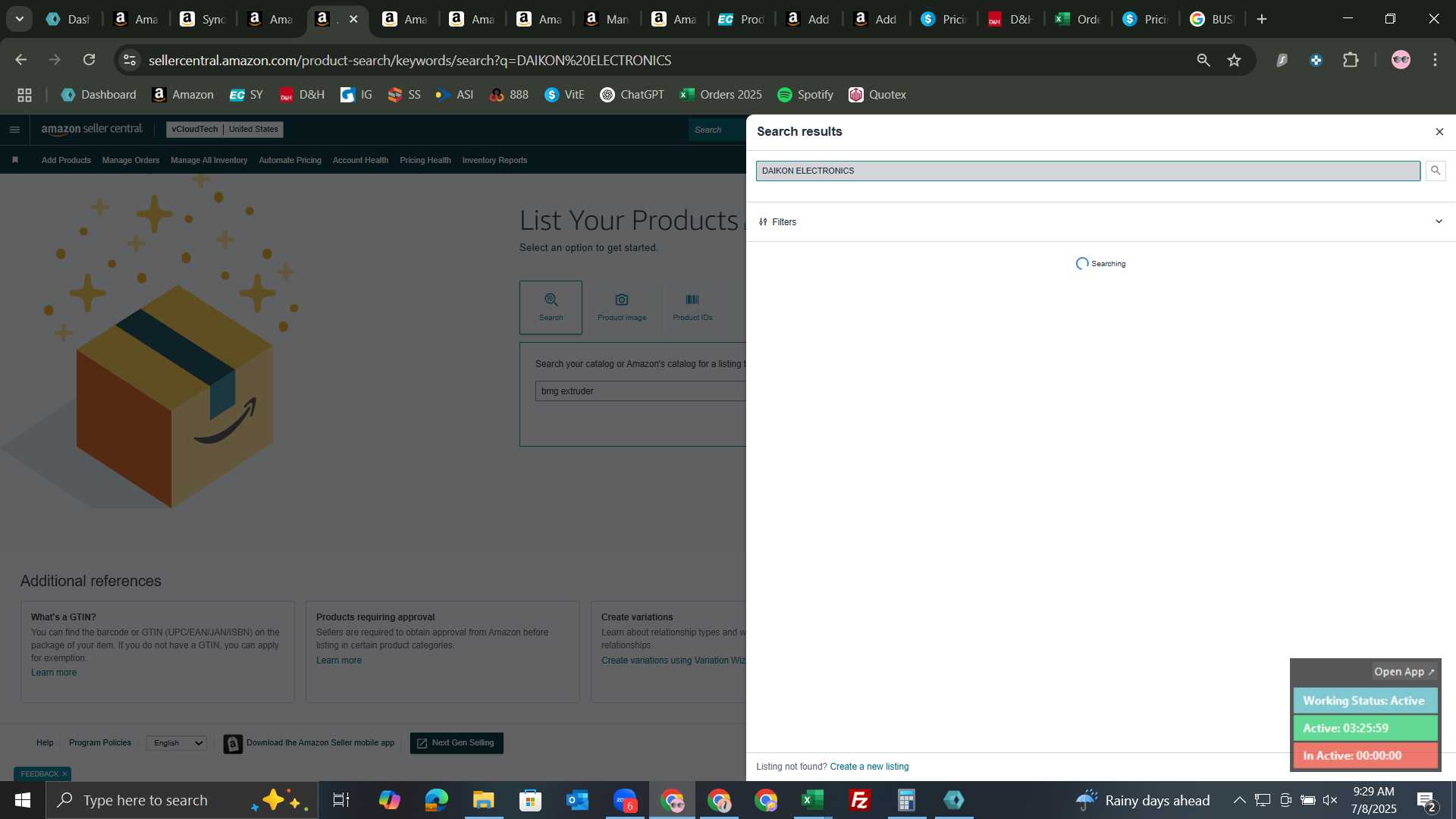Image resolution: width=1456 pixels, height=819 pixels.
Task: Open Manage All Inventory menu item
Action: tap(209, 160)
